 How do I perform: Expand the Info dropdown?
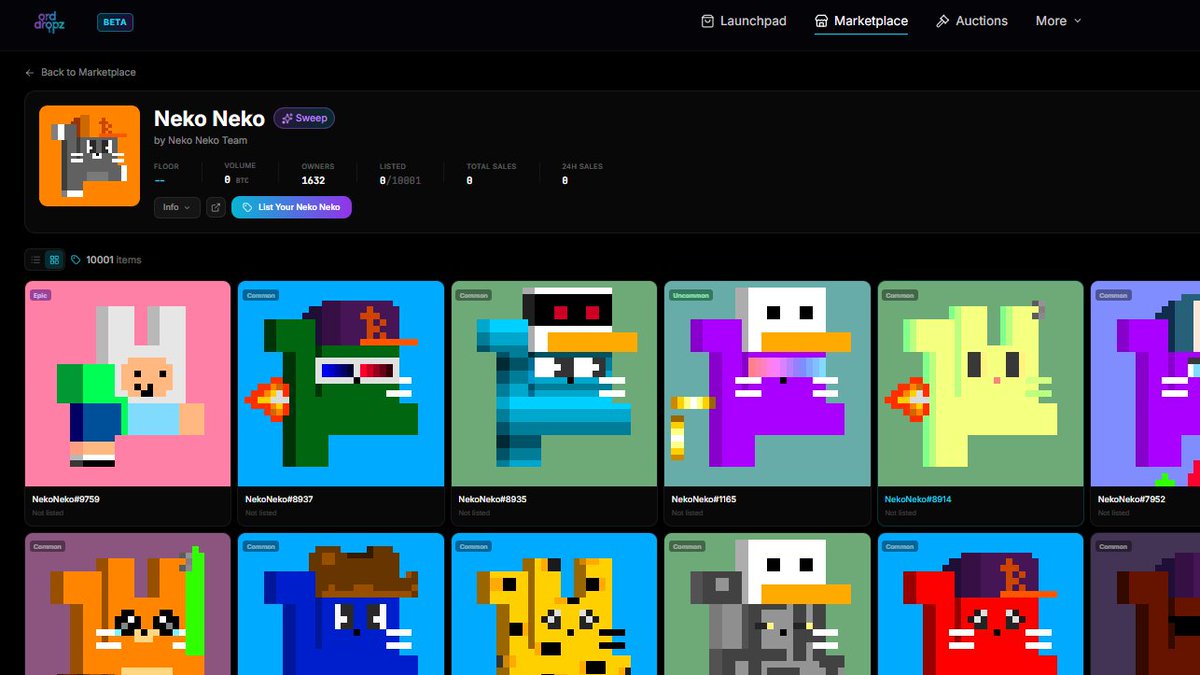pos(177,207)
